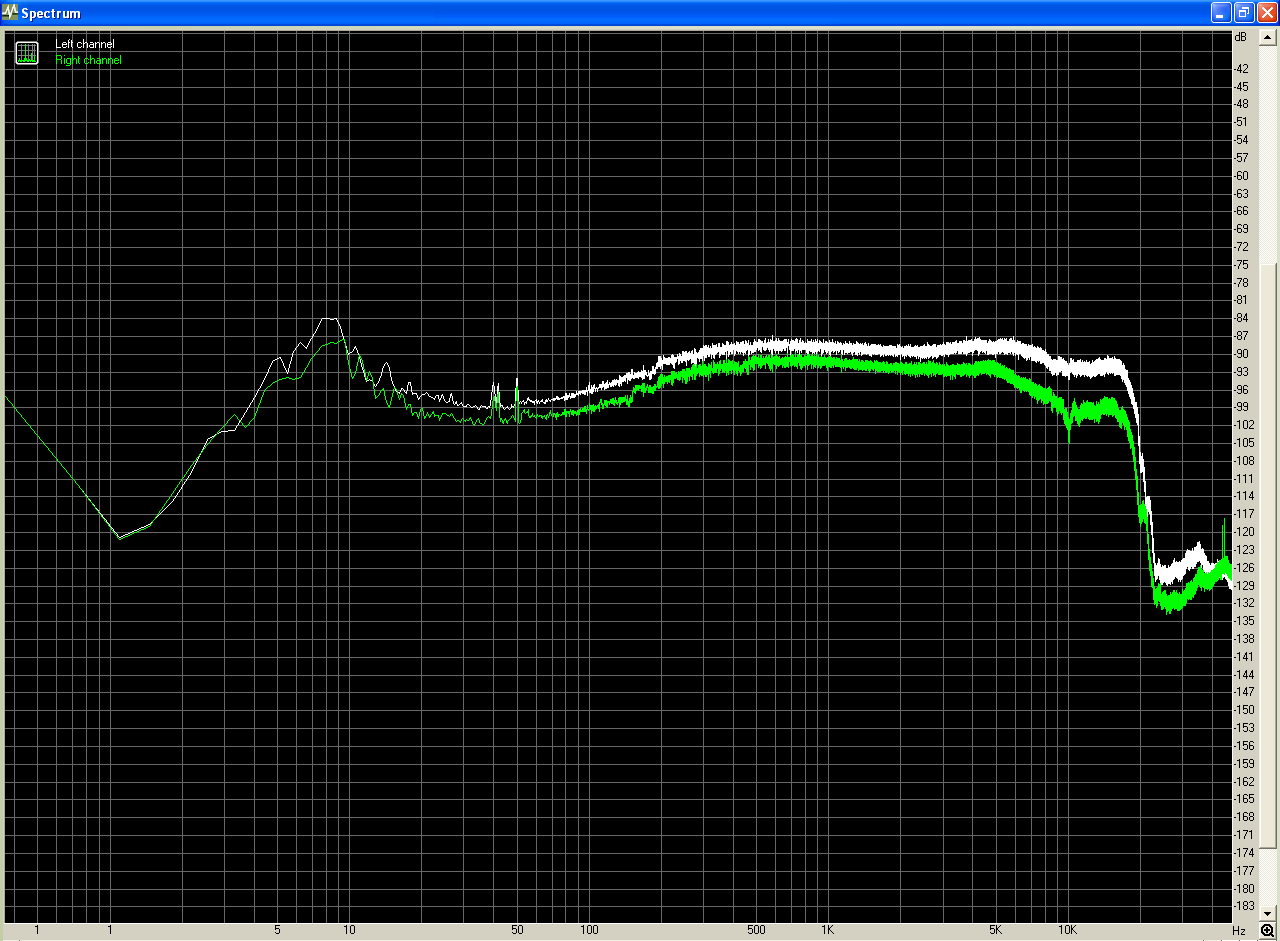Restore down the Spectrum window
Viewport: 1280px width, 941px height.
click(x=1244, y=12)
